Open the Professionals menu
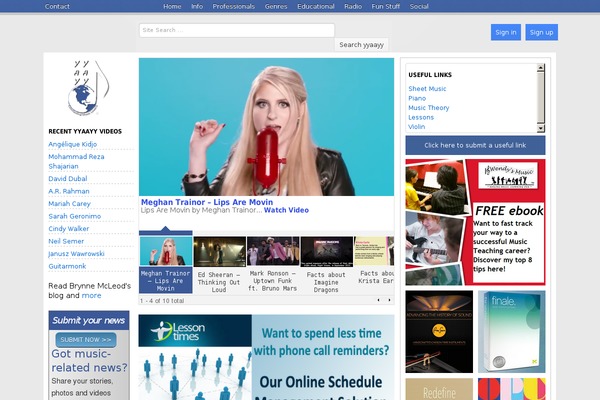 (233, 6)
